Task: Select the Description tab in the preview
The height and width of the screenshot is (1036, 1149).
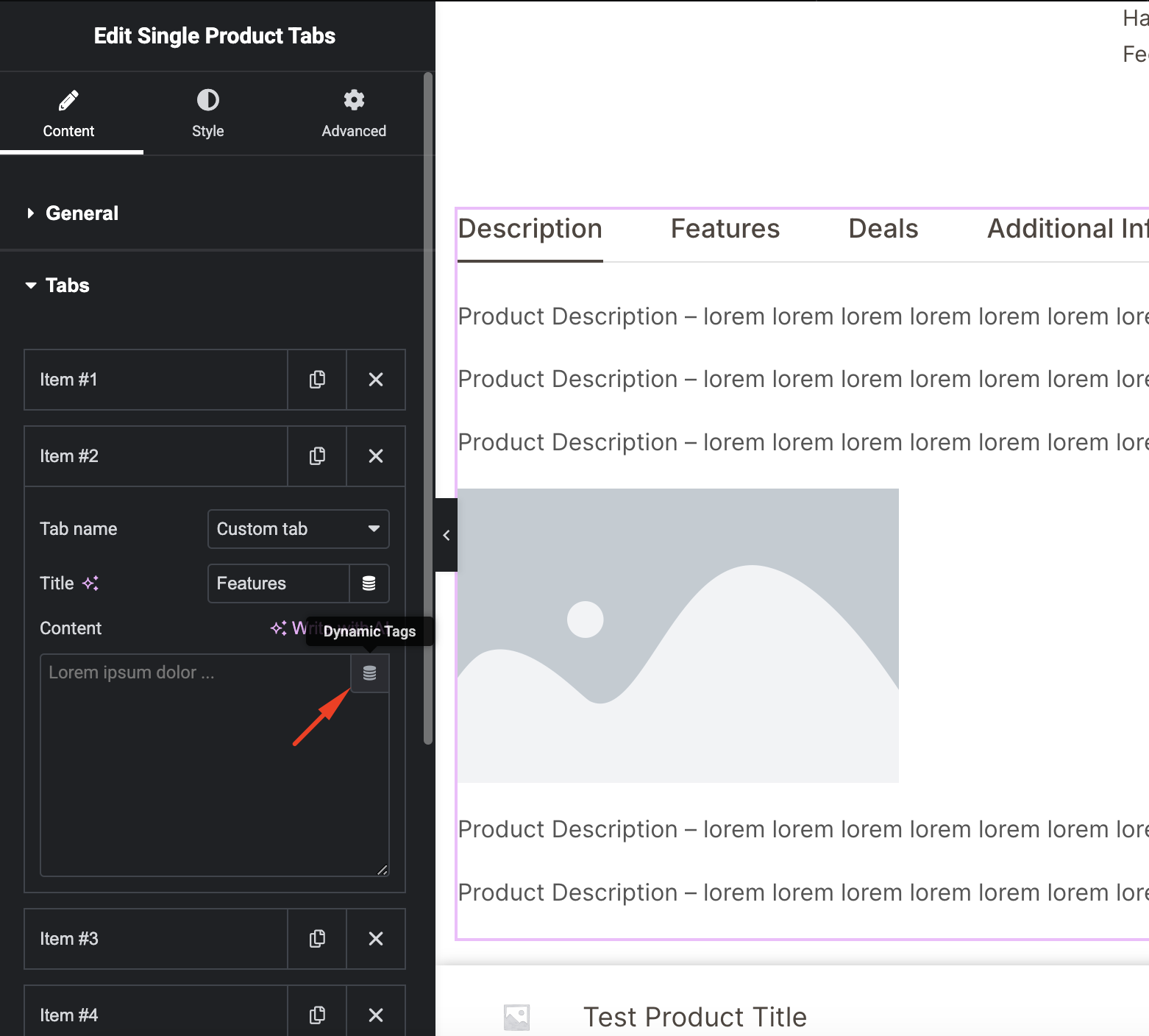Action: (x=530, y=229)
